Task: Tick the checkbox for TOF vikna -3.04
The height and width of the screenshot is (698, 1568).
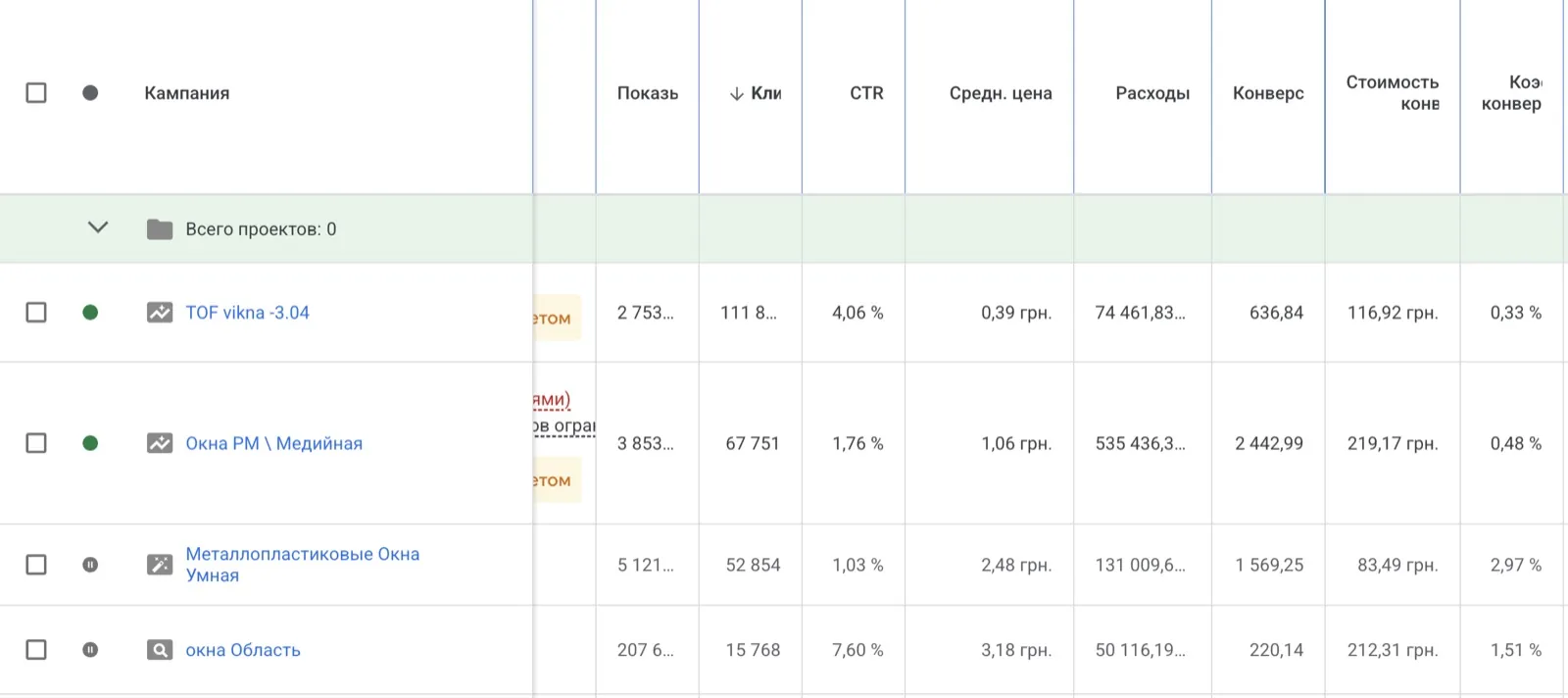Action: point(36,313)
